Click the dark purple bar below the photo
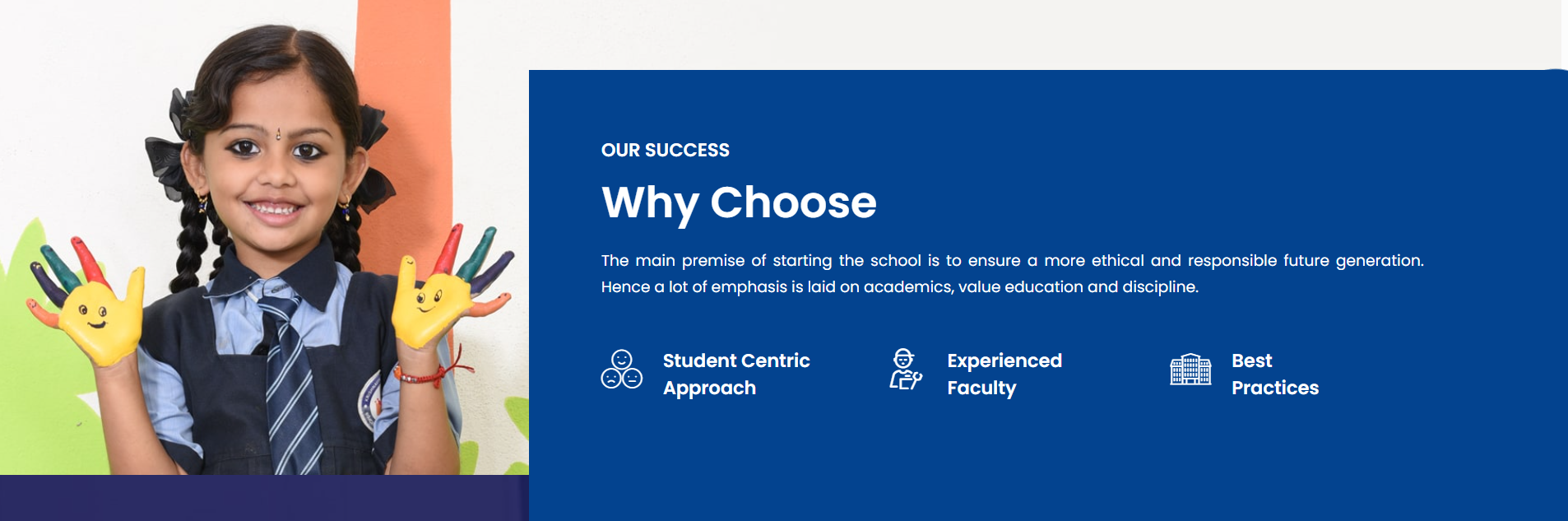The width and height of the screenshot is (1568, 521). pos(264,498)
